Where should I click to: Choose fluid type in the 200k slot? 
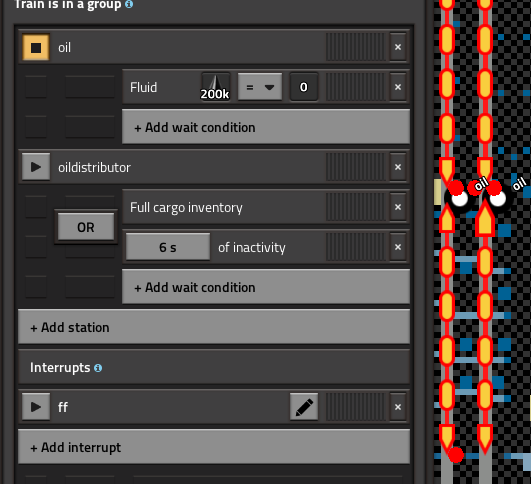(x=216, y=87)
